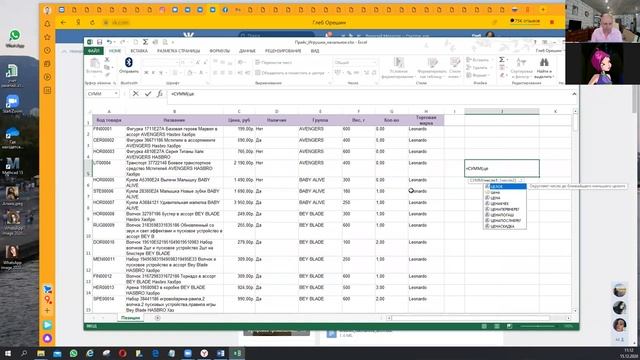Open the Zoom desktop shortcut
The image size is (640, 360).
pyautogui.click(x=12, y=104)
